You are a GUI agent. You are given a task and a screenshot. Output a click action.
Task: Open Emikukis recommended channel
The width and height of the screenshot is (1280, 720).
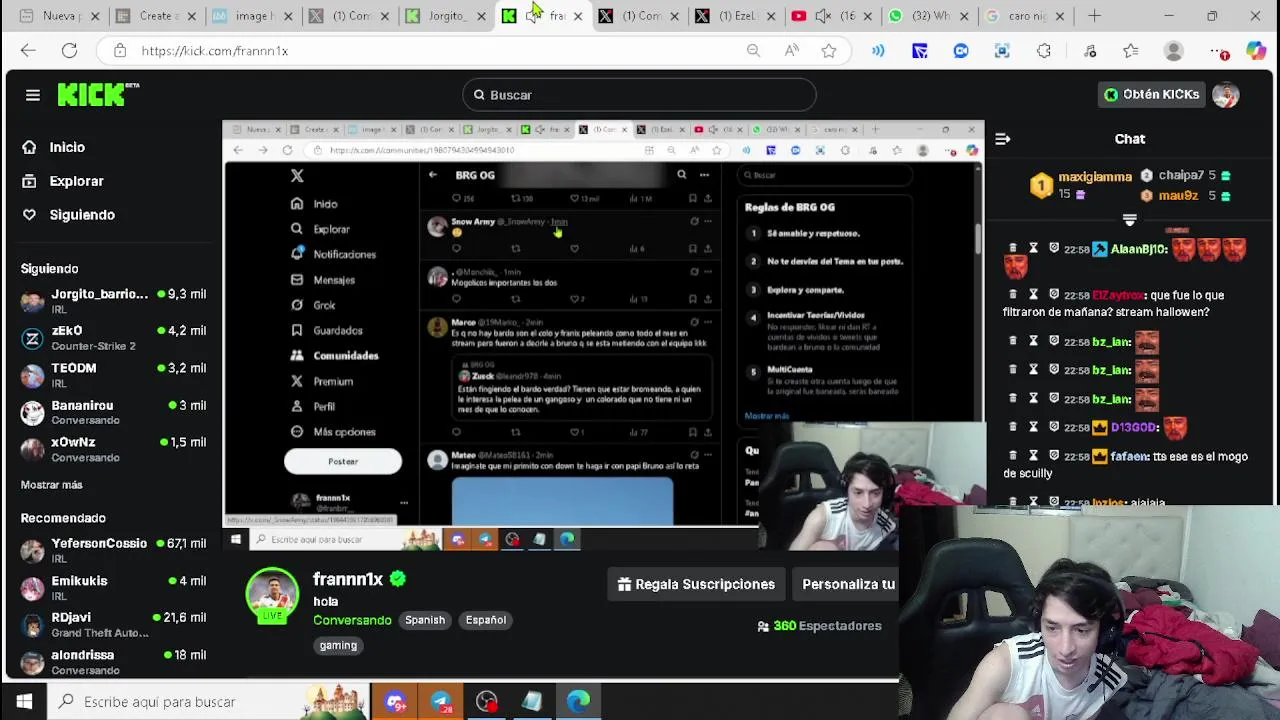[112, 588]
